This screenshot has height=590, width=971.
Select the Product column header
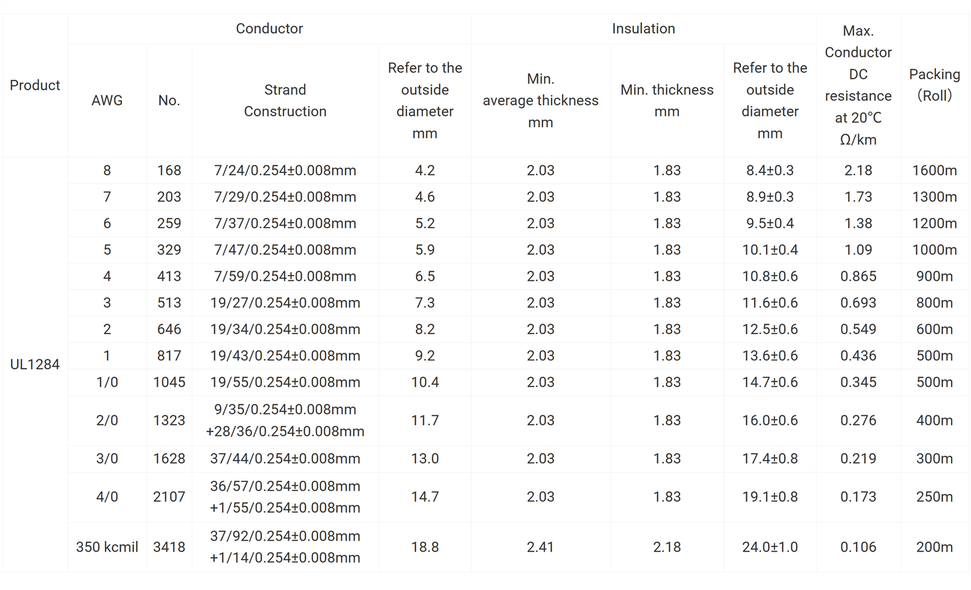(35, 85)
